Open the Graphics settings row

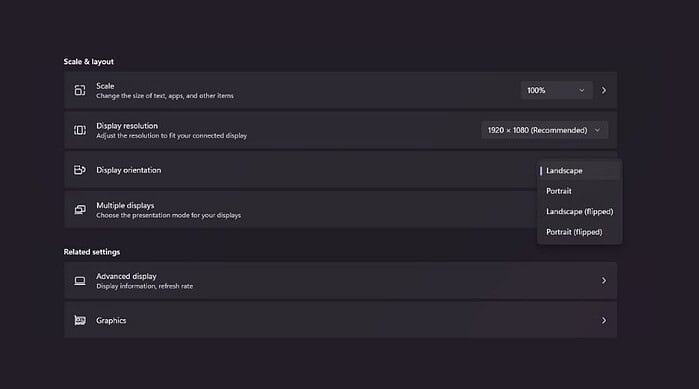[341, 320]
